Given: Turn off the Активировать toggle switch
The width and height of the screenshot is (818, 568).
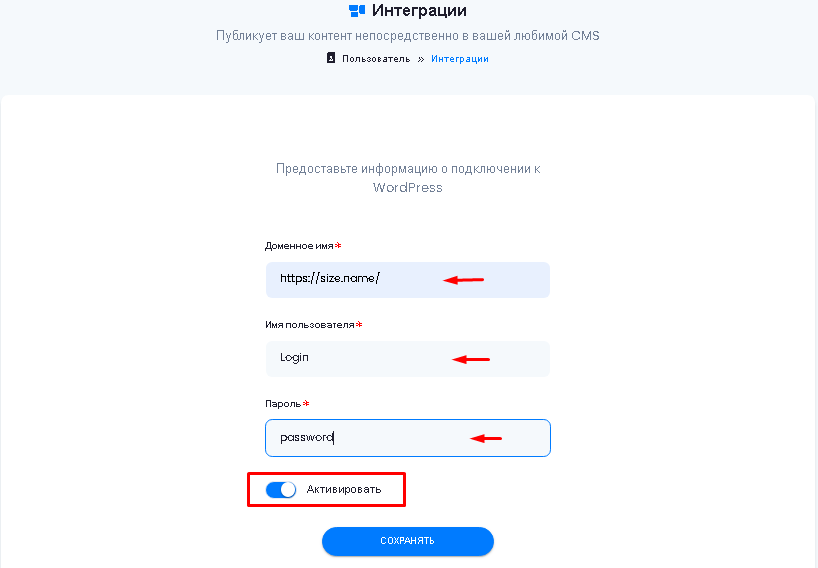Looking at the screenshot, I should 281,490.
